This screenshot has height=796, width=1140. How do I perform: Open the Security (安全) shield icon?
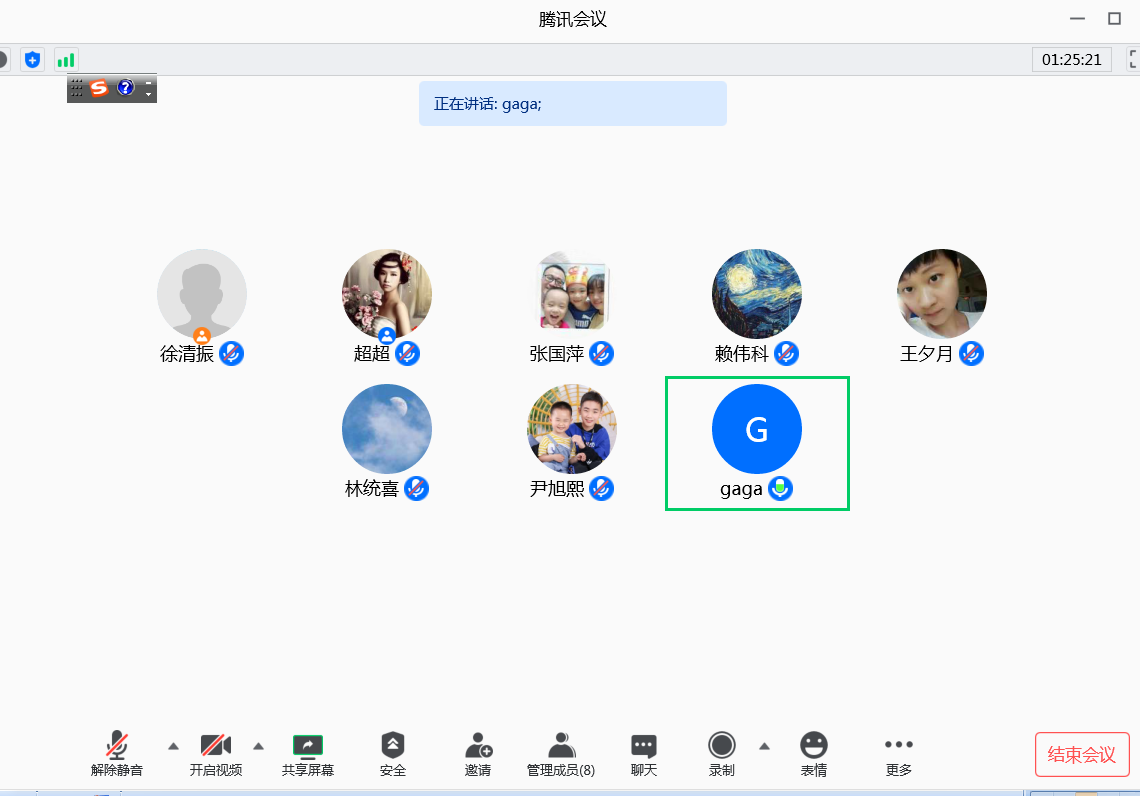coord(393,746)
